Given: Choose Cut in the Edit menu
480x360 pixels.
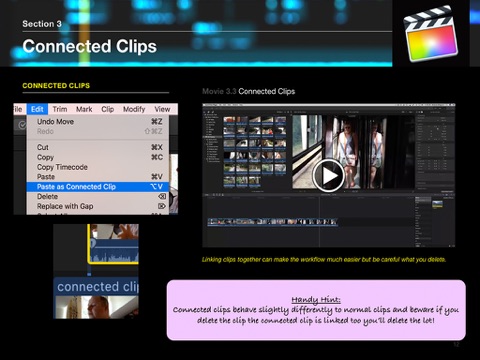Looking at the screenshot, I should (98, 147).
